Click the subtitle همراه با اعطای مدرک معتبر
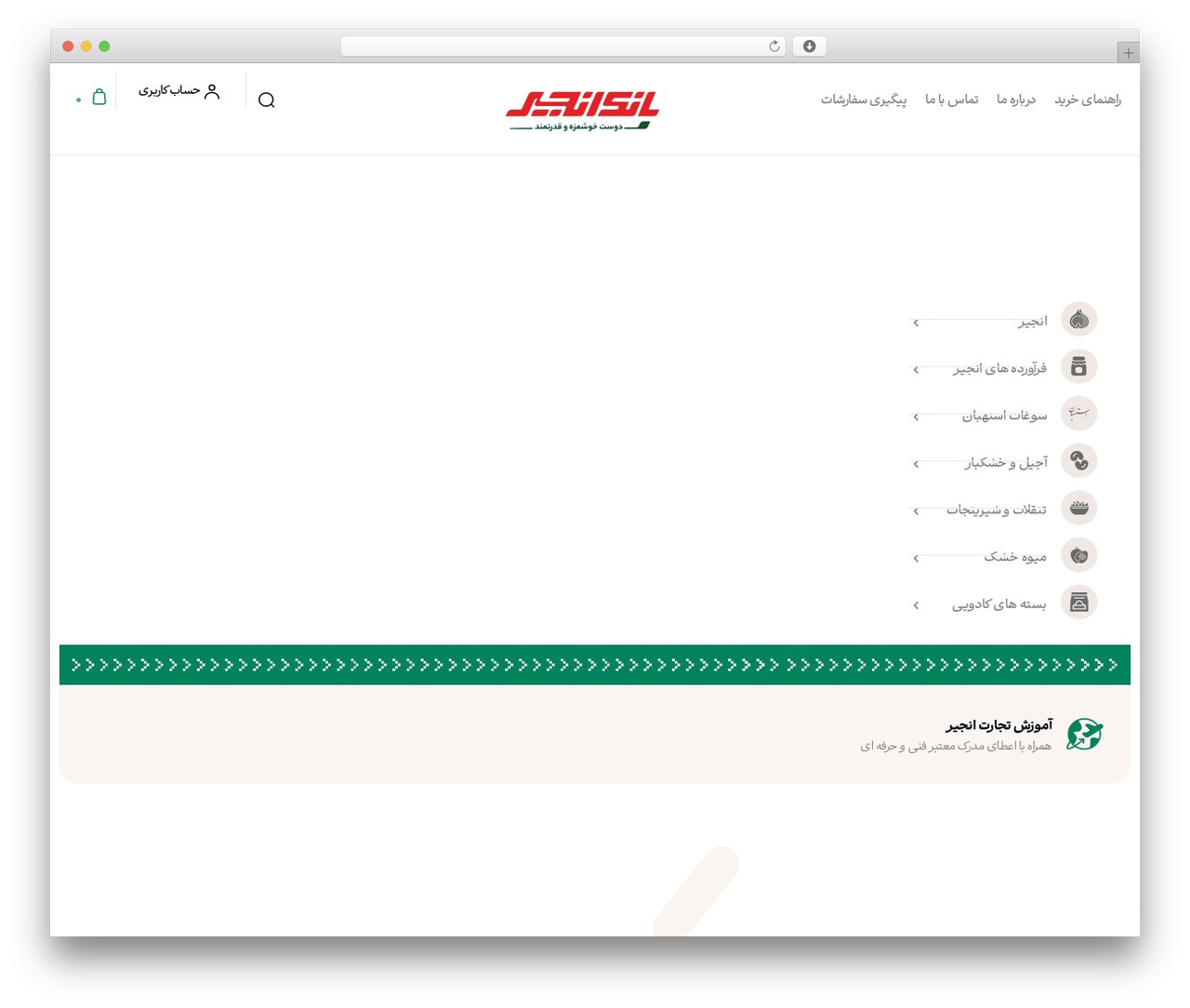This screenshot has width=1190, height=1008. (x=956, y=746)
